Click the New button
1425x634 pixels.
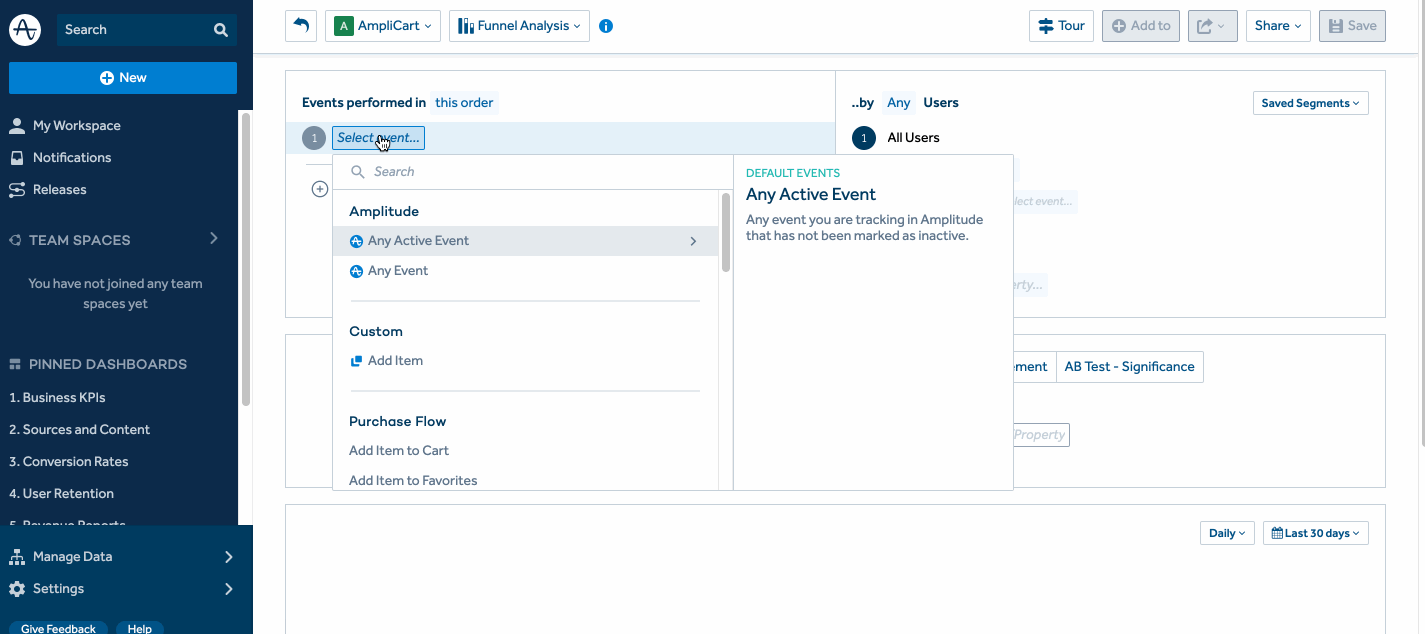point(123,78)
